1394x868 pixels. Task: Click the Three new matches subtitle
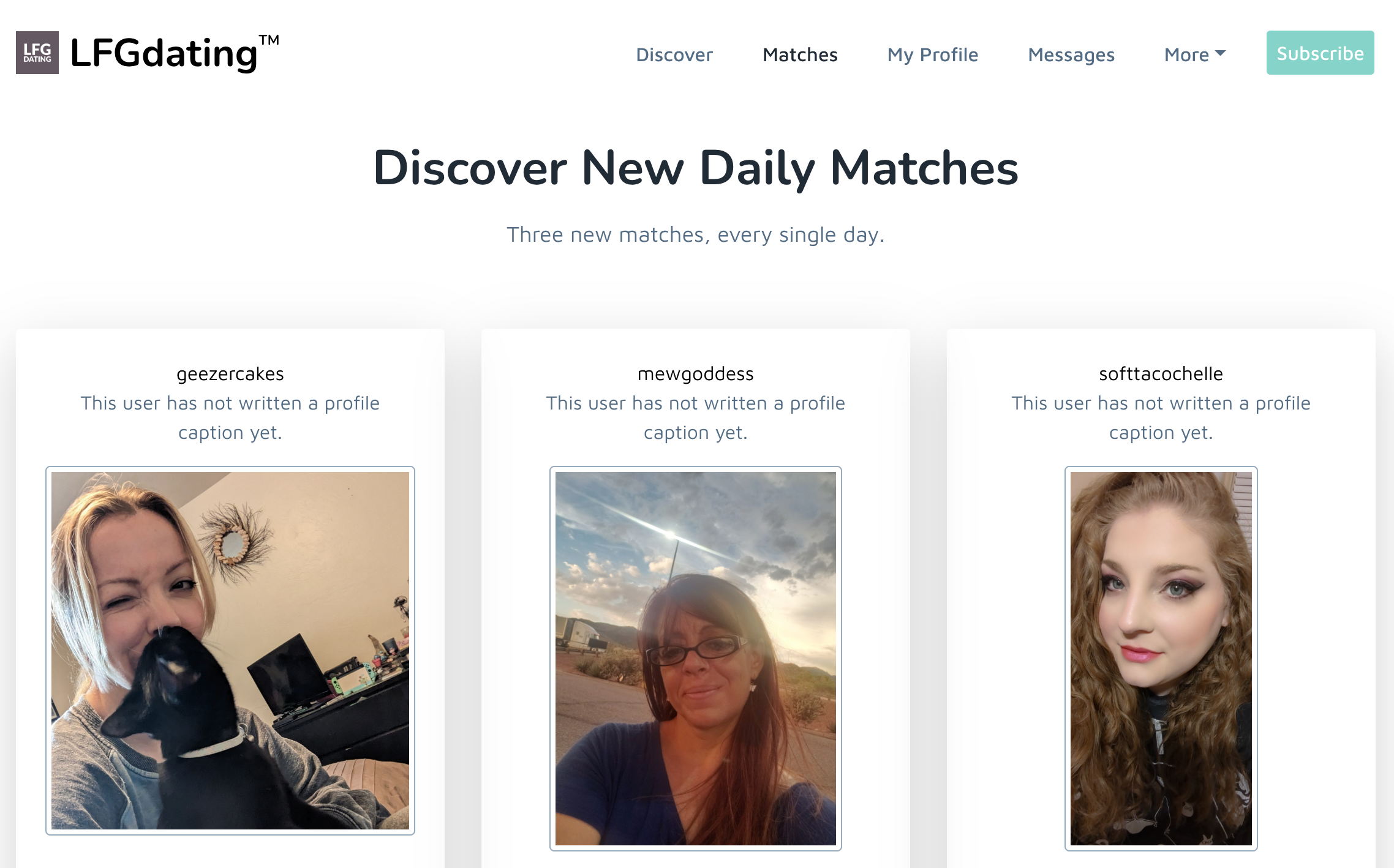pyautogui.click(x=696, y=235)
